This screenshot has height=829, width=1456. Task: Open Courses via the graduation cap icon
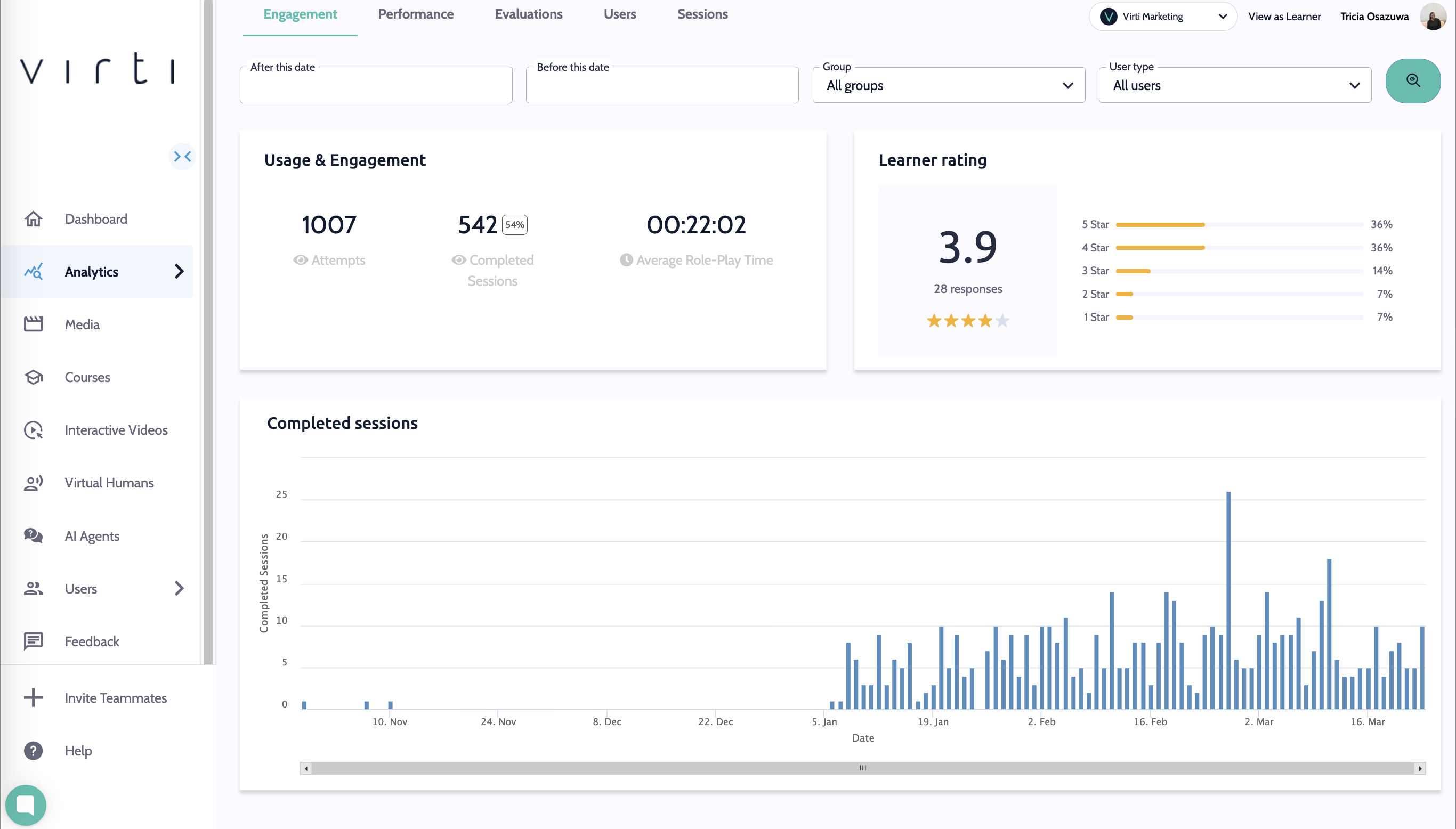click(x=33, y=377)
